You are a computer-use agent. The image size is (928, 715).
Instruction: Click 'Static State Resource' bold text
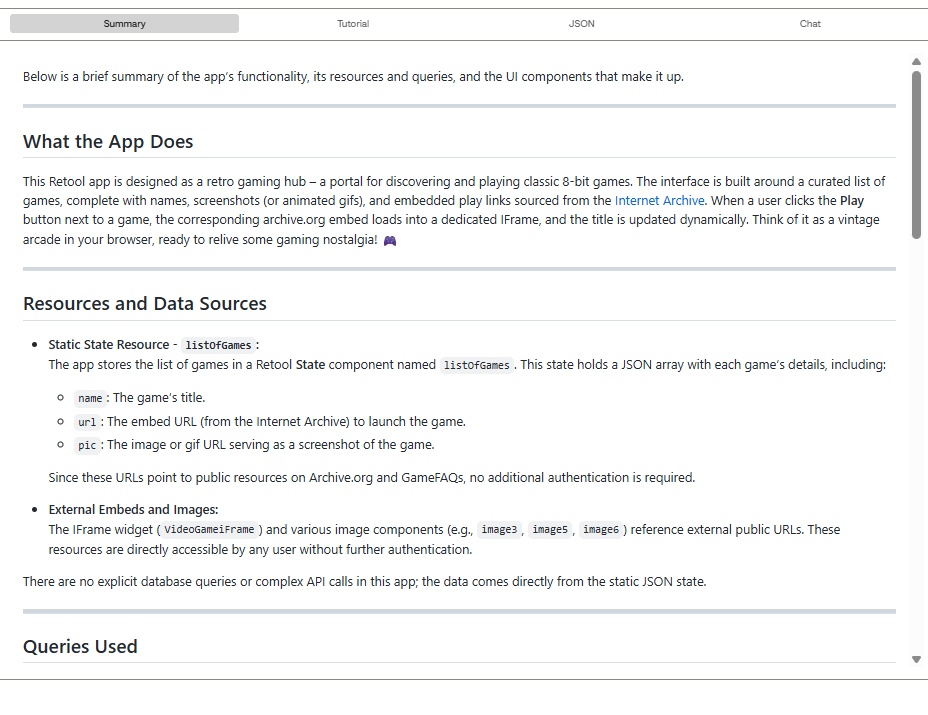[x=109, y=344]
